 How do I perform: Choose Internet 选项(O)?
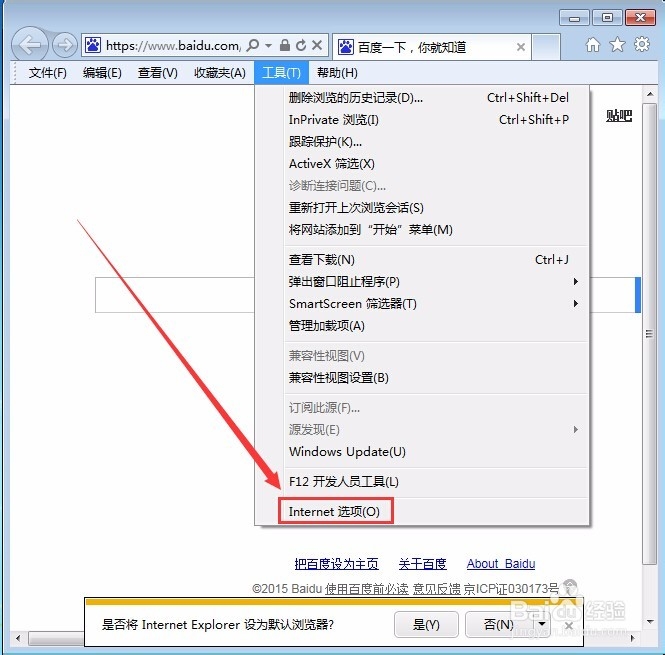[x=422, y=512]
